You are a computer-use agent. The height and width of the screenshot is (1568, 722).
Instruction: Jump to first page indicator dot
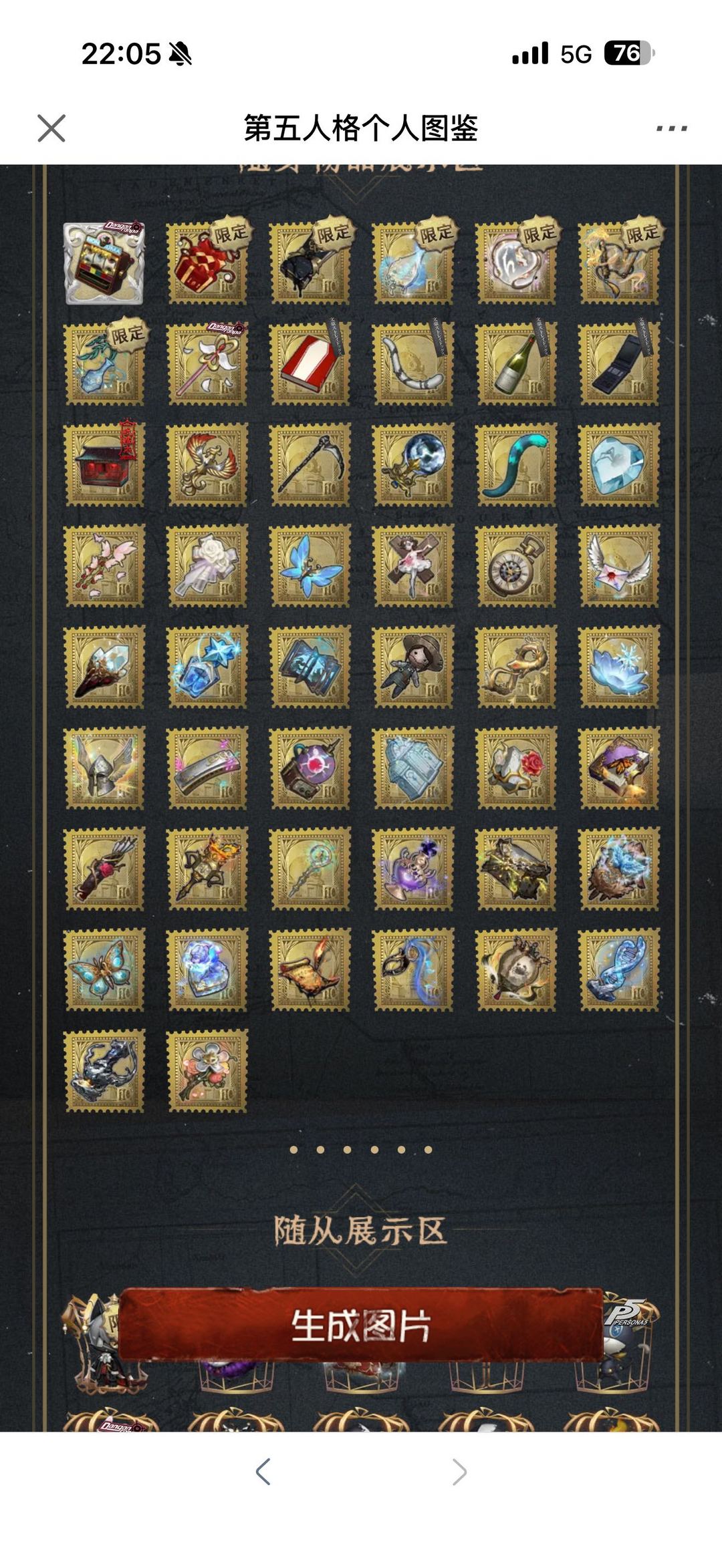click(293, 1150)
